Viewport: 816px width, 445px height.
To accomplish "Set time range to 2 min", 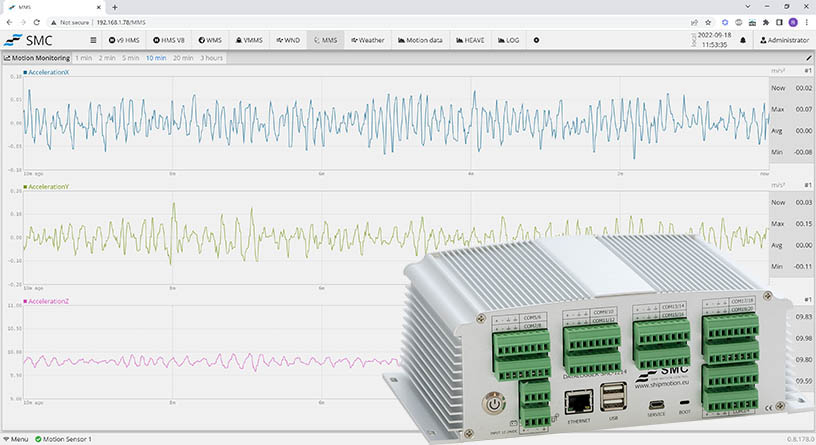I will click(107, 58).
